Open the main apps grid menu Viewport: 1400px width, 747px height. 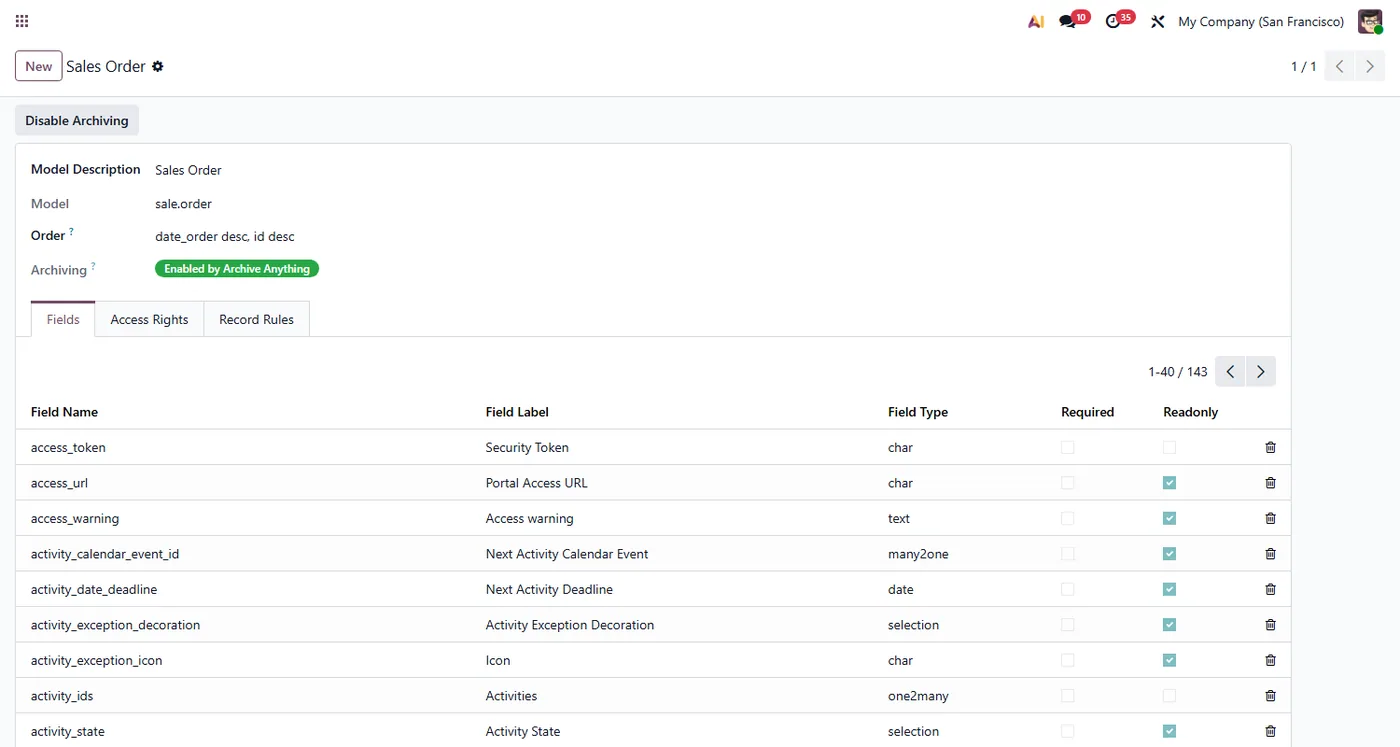click(x=22, y=21)
